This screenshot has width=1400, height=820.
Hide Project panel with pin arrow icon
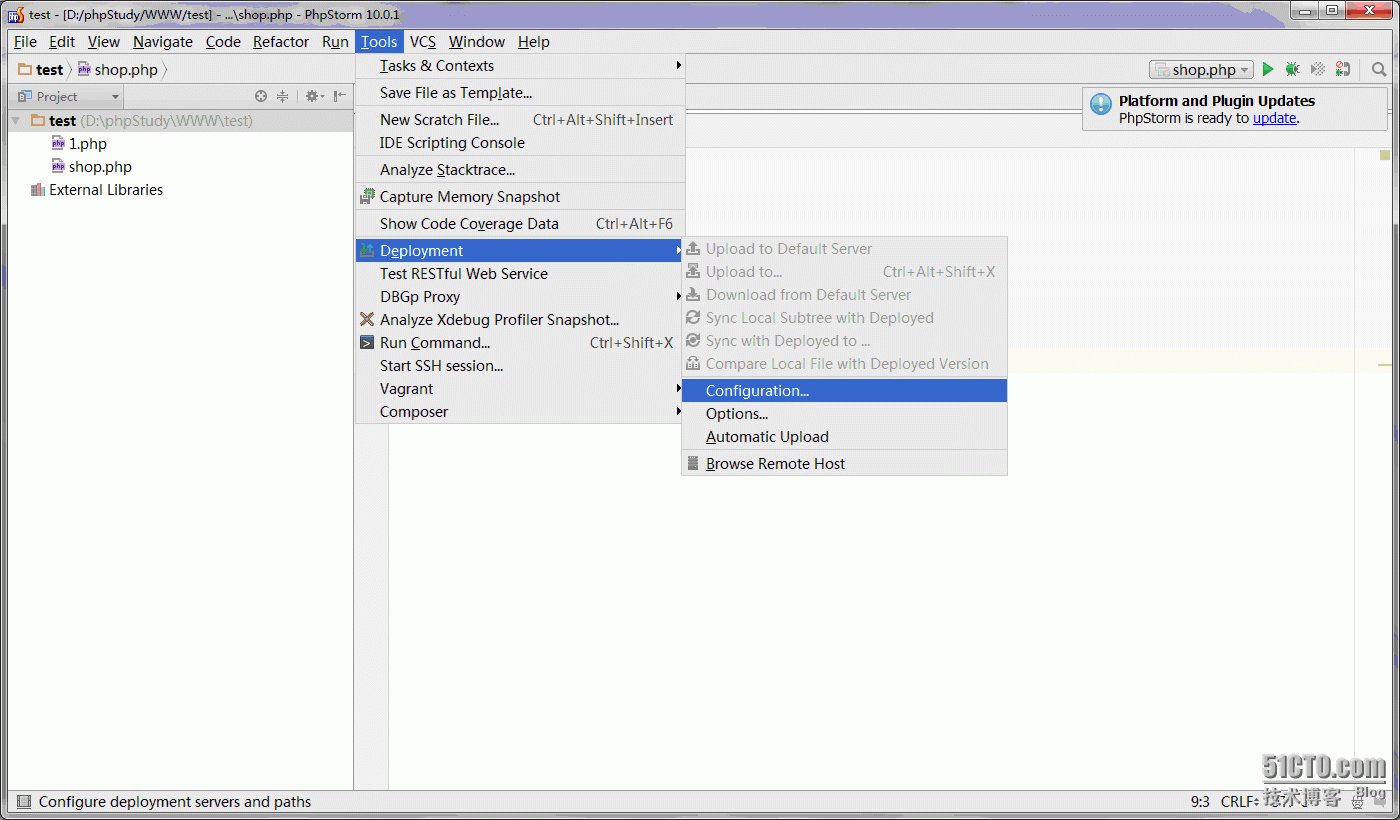coord(340,96)
